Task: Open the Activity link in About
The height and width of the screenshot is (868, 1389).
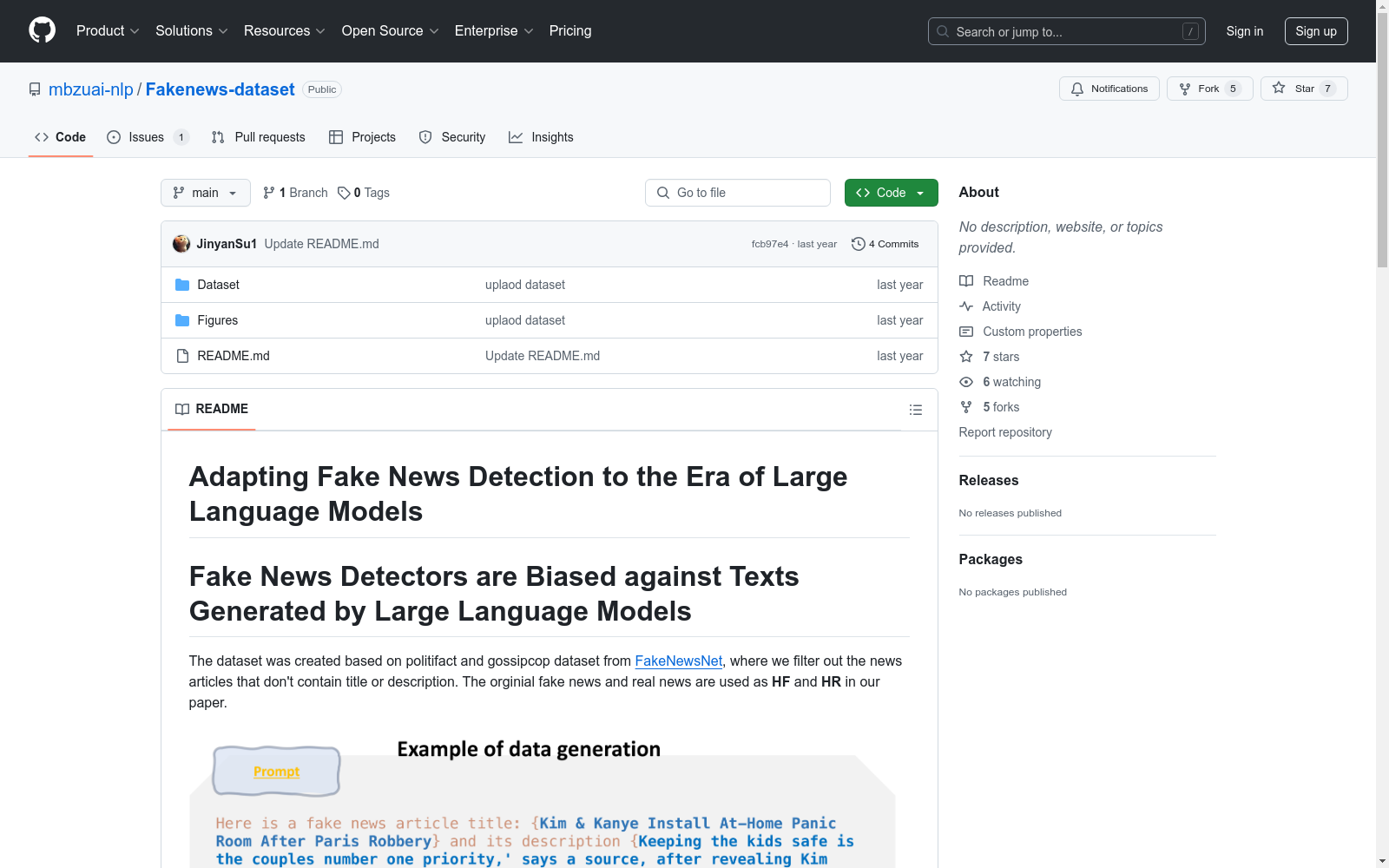Action: click(990, 306)
